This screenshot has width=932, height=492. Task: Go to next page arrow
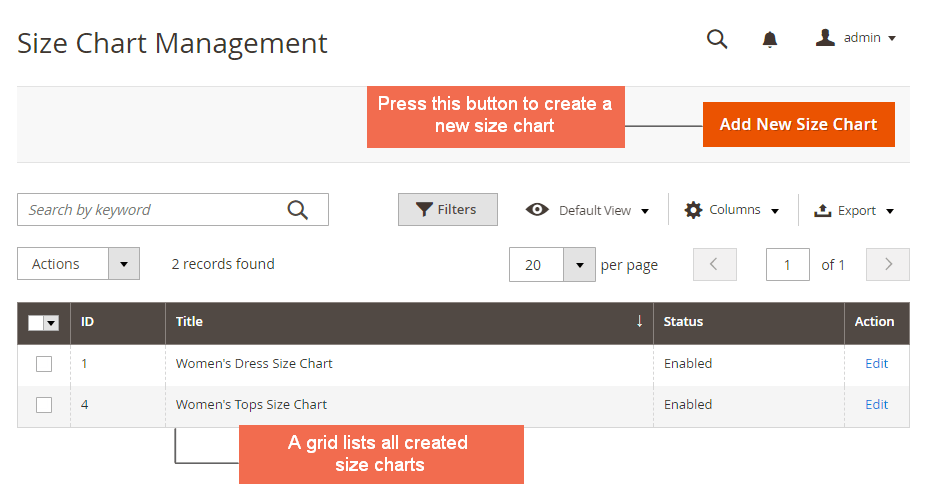[x=888, y=265]
